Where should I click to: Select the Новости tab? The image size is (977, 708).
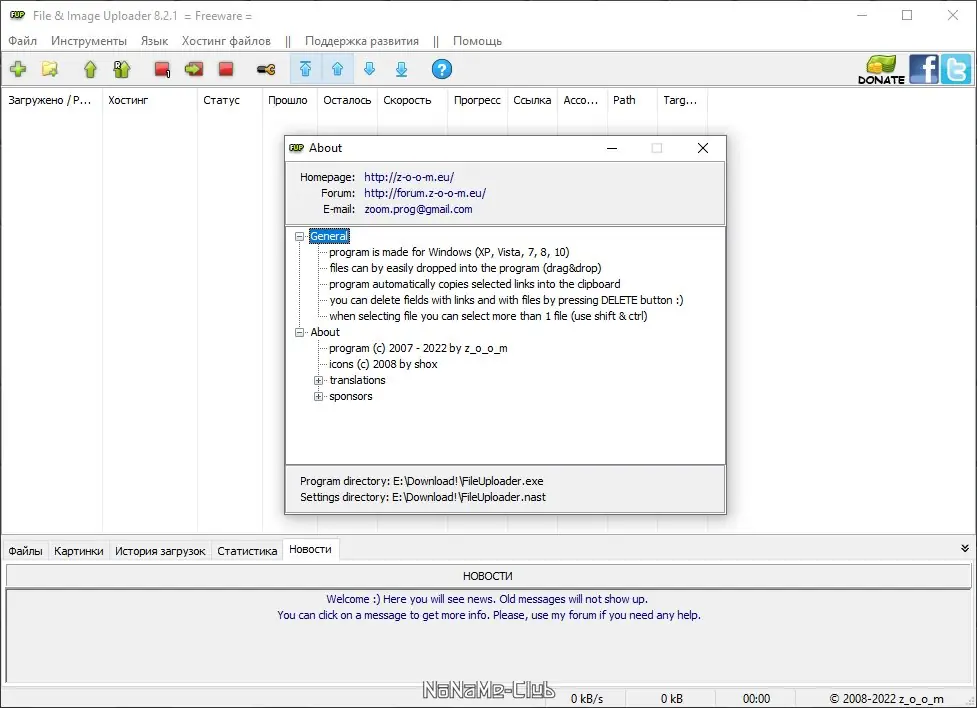click(x=310, y=549)
